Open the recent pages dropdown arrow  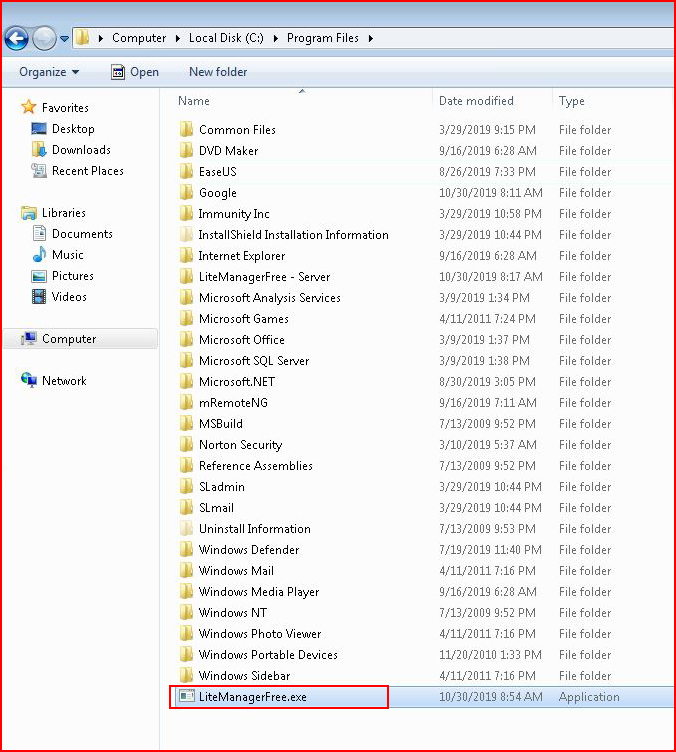click(64, 38)
